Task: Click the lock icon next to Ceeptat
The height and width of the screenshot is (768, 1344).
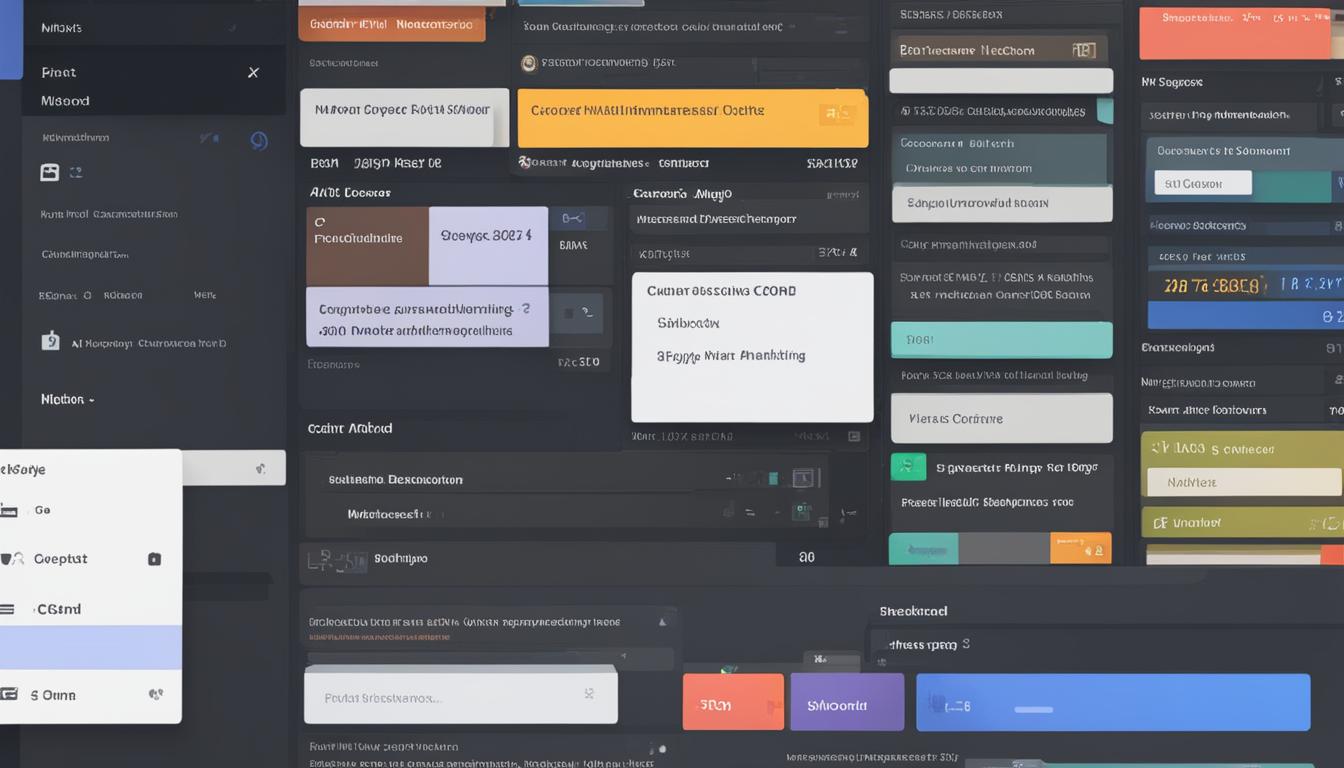Action: pos(154,559)
